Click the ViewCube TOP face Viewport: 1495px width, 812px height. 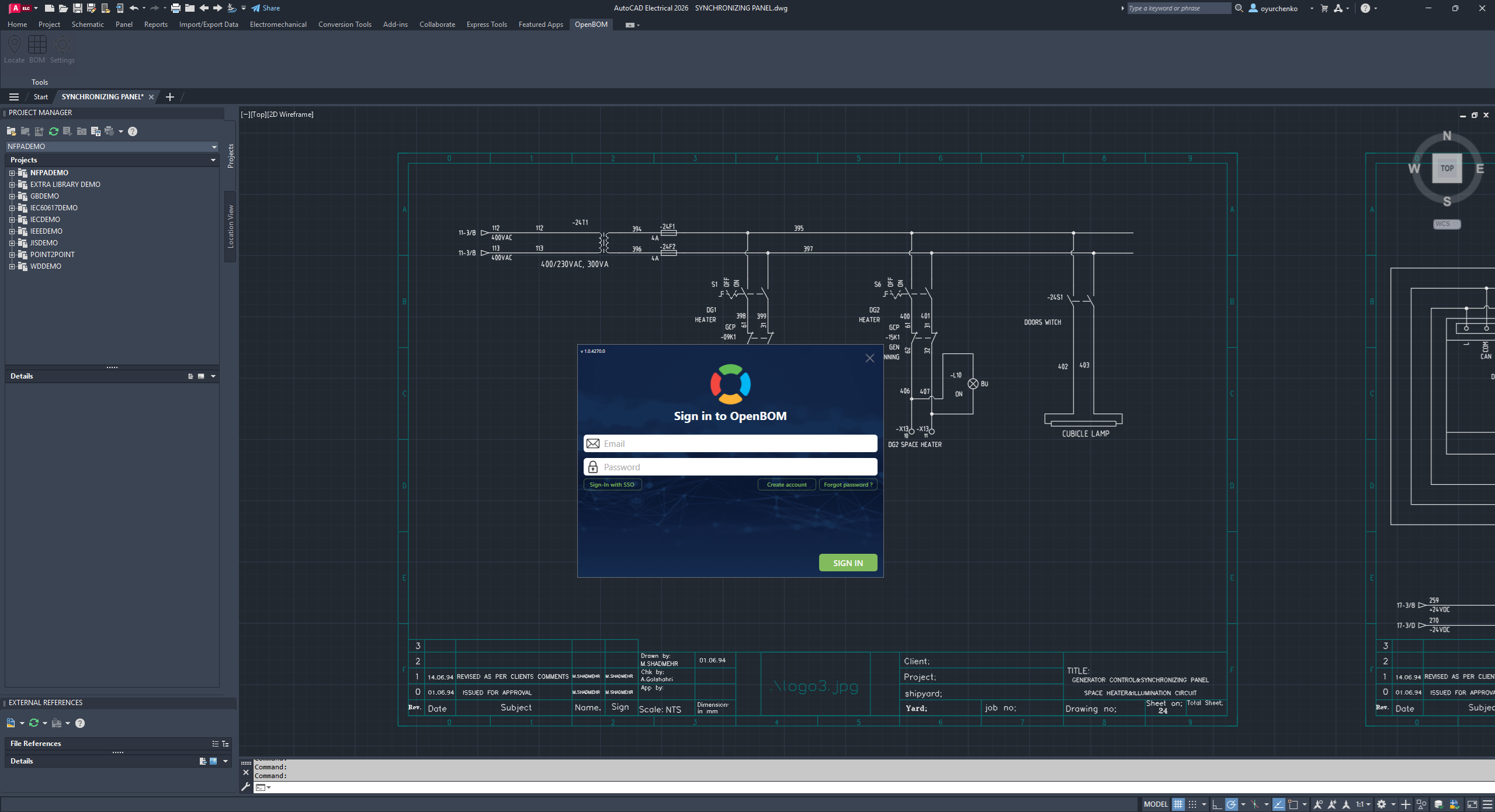1447,169
